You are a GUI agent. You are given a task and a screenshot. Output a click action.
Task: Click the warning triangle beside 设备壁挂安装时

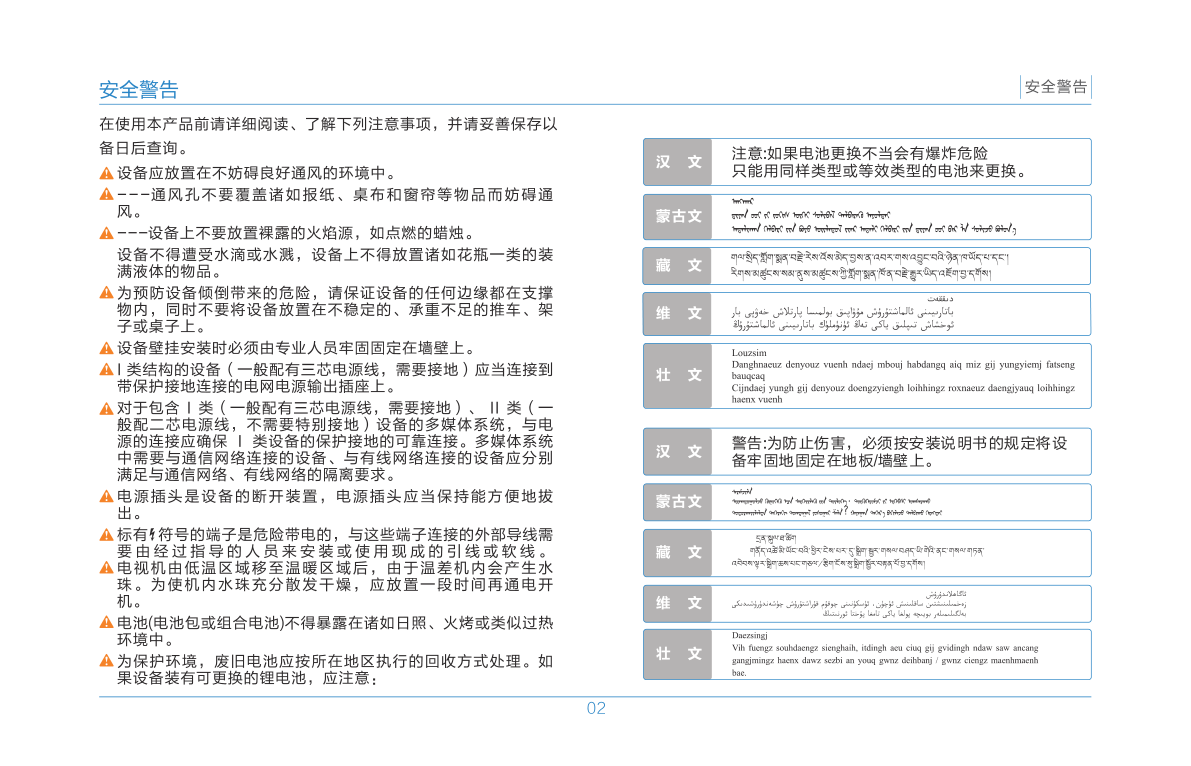tap(106, 349)
